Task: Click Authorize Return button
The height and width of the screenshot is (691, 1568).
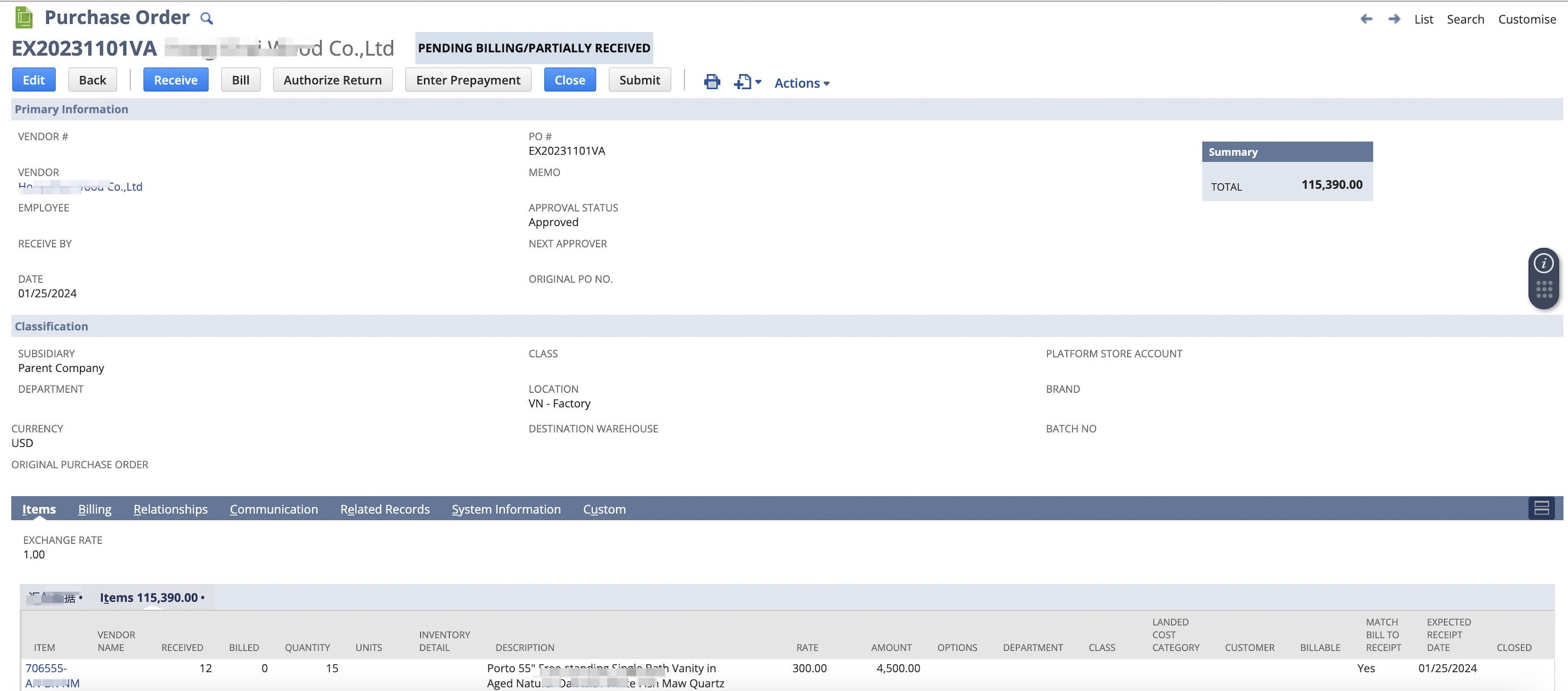Action: tap(333, 80)
